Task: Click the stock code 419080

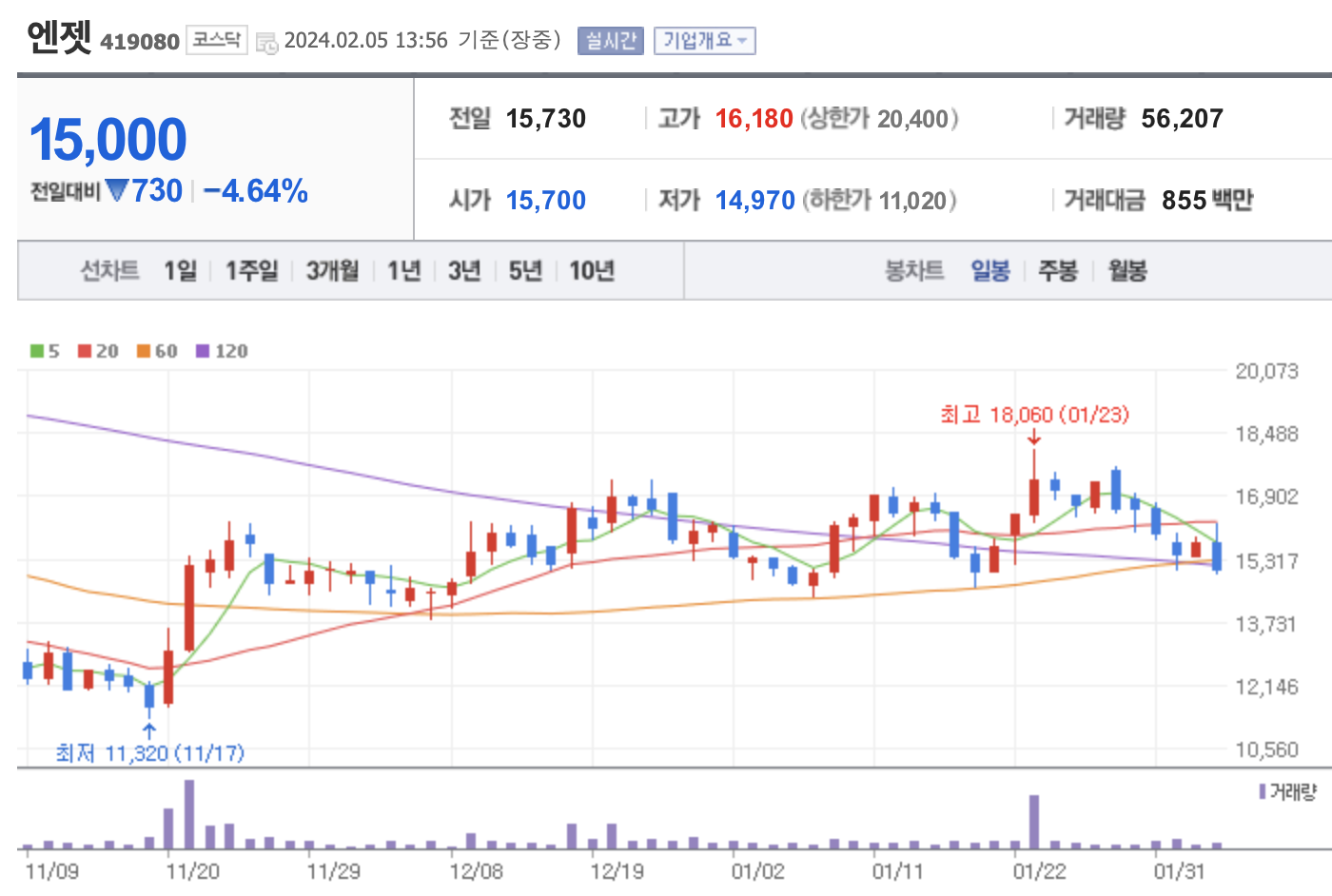Action: pos(140,42)
